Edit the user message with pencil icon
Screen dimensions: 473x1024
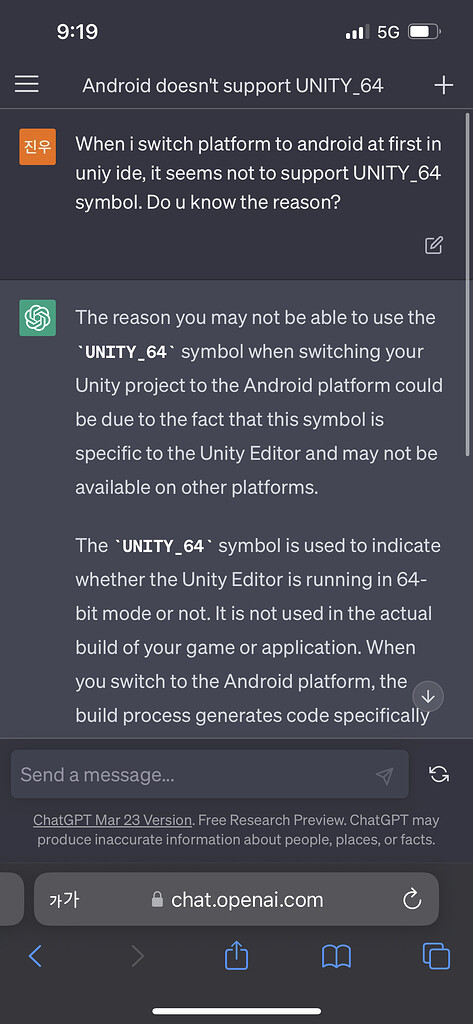click(434, 246)
